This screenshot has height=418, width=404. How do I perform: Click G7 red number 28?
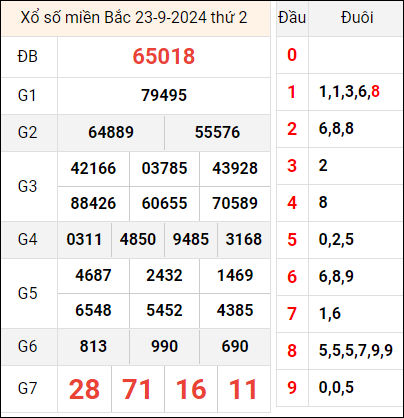pyautogui.click(x=84, y=389)
